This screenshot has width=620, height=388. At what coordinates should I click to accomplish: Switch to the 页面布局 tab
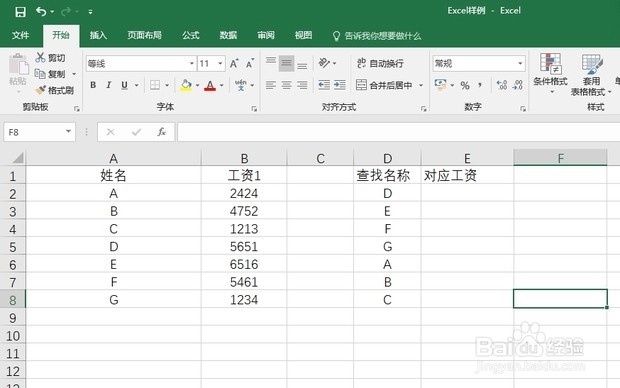click(x=144, y=35)
